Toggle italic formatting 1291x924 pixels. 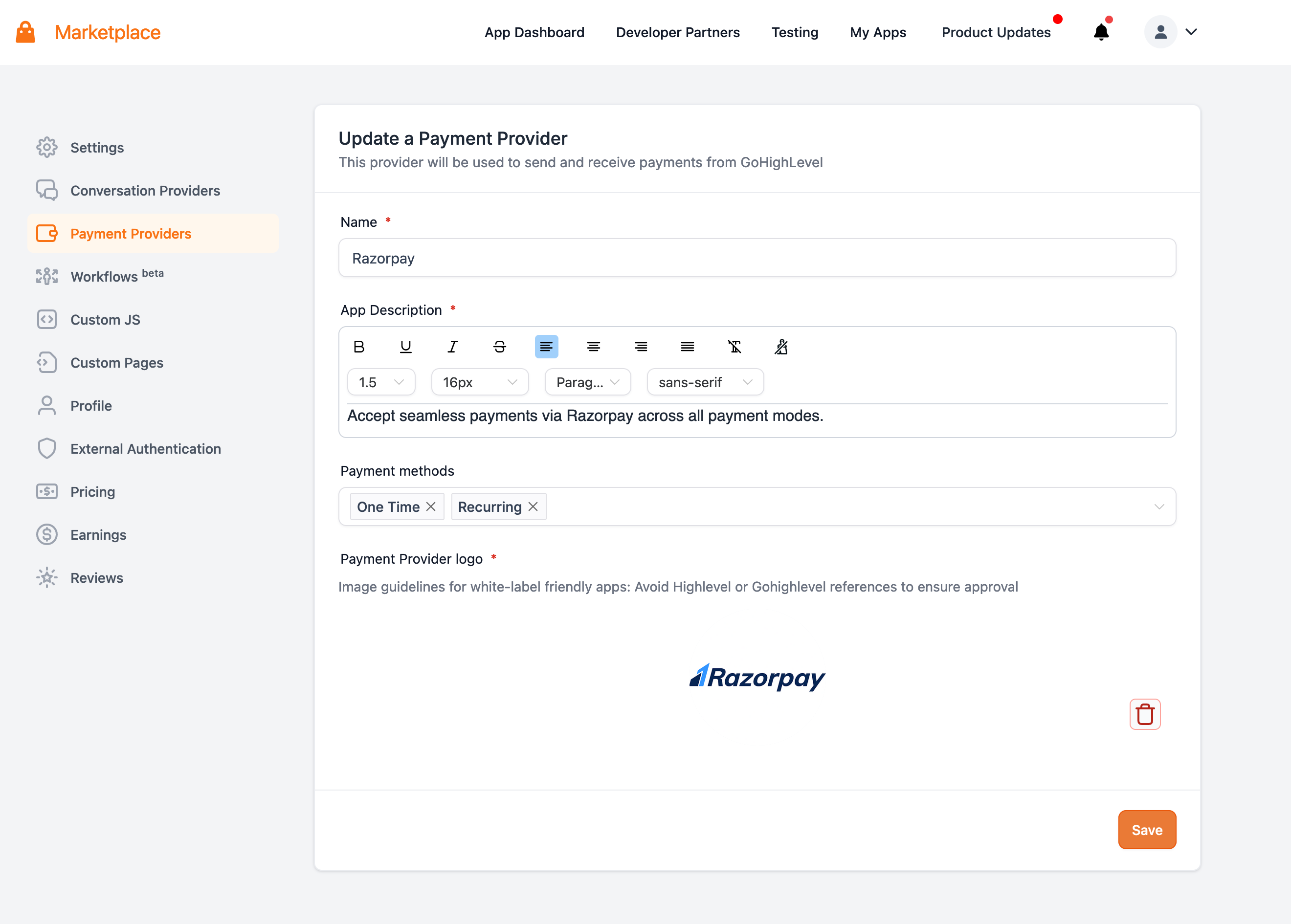pyautogui.click(x=452, y=347)
